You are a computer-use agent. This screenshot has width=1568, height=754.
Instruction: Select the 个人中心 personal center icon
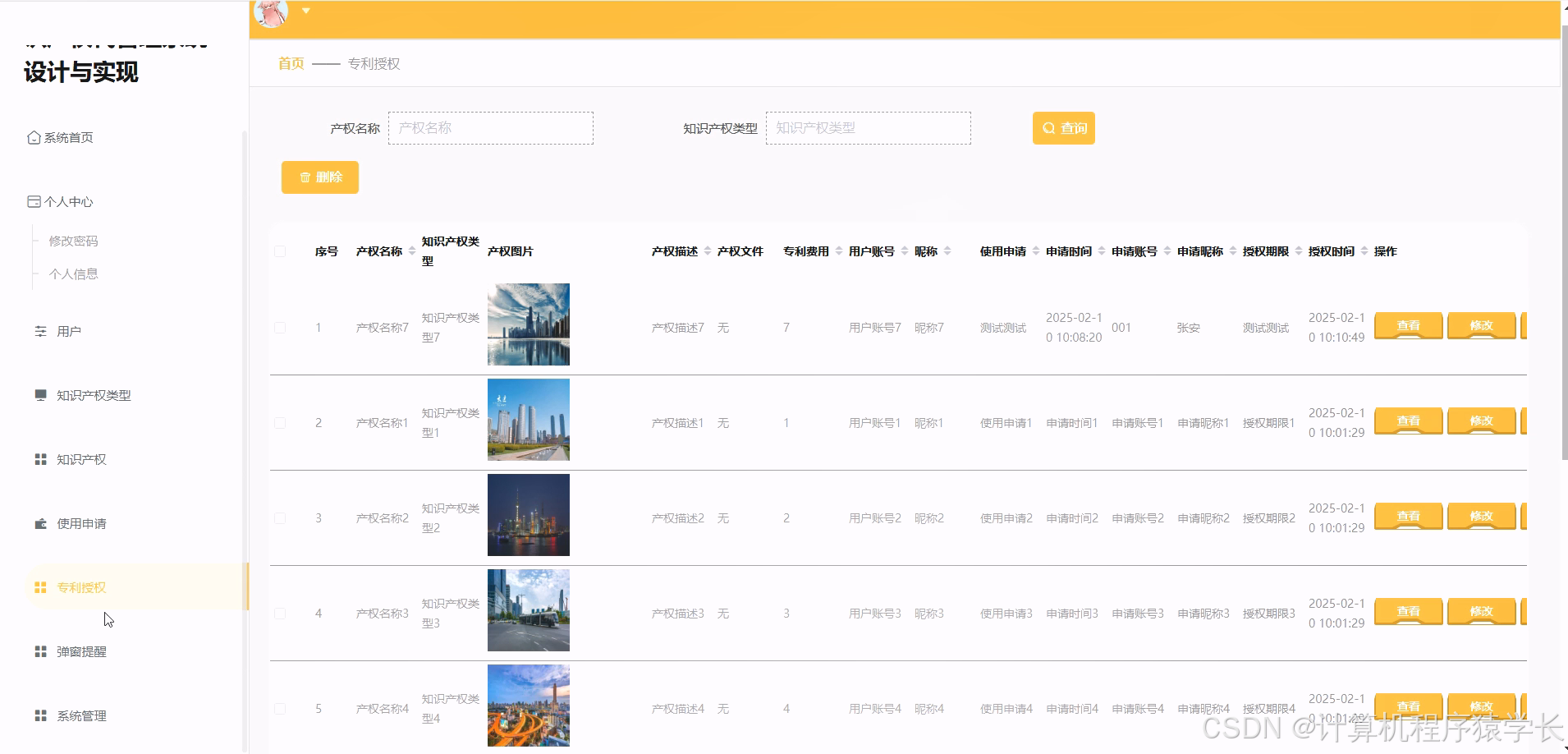[x=33, y=201]
